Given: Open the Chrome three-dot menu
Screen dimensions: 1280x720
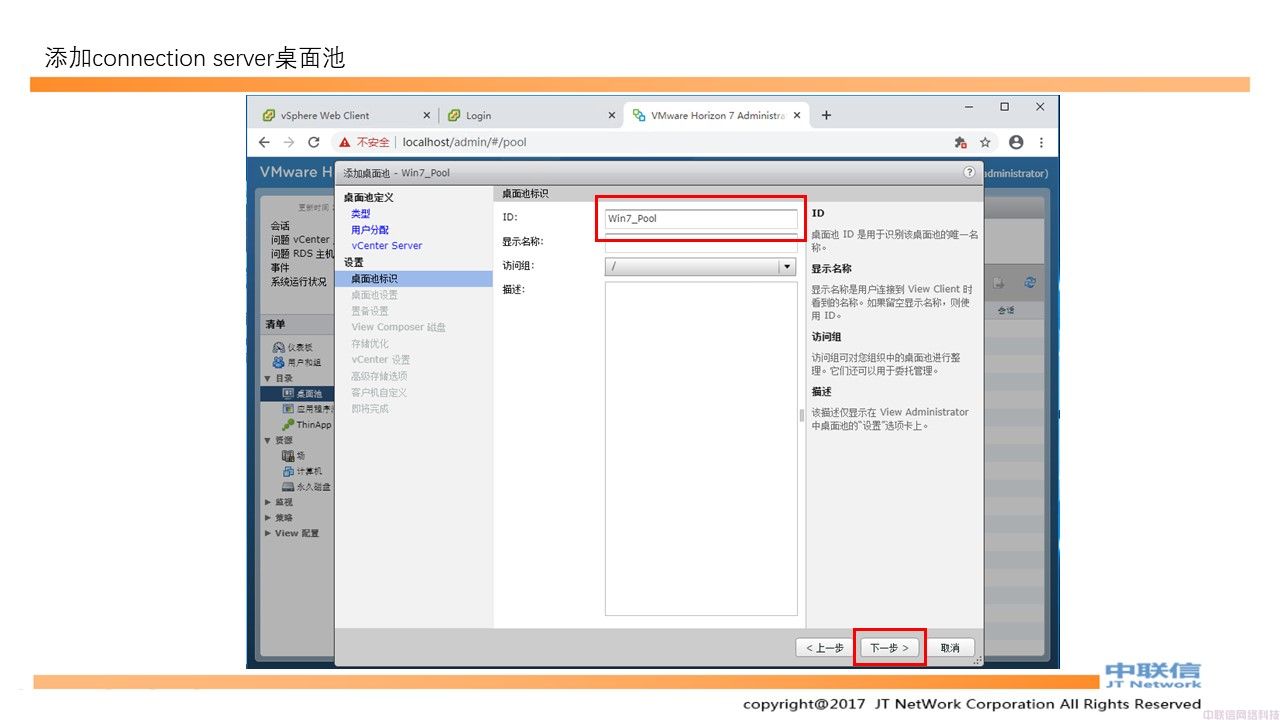Looking at the screenshot, I should pos(1041,142).
